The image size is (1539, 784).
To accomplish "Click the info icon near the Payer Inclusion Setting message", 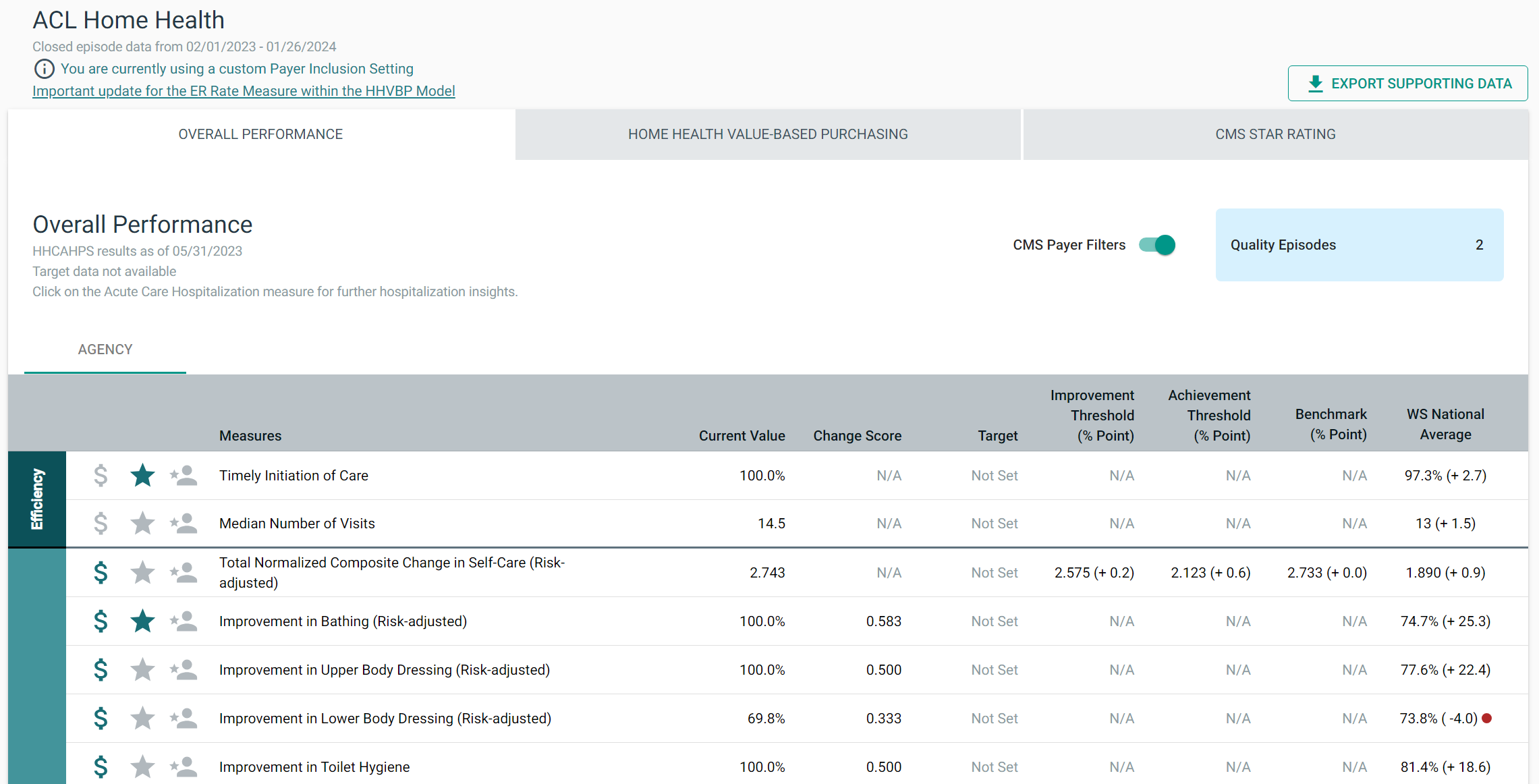I will (43, 68).
